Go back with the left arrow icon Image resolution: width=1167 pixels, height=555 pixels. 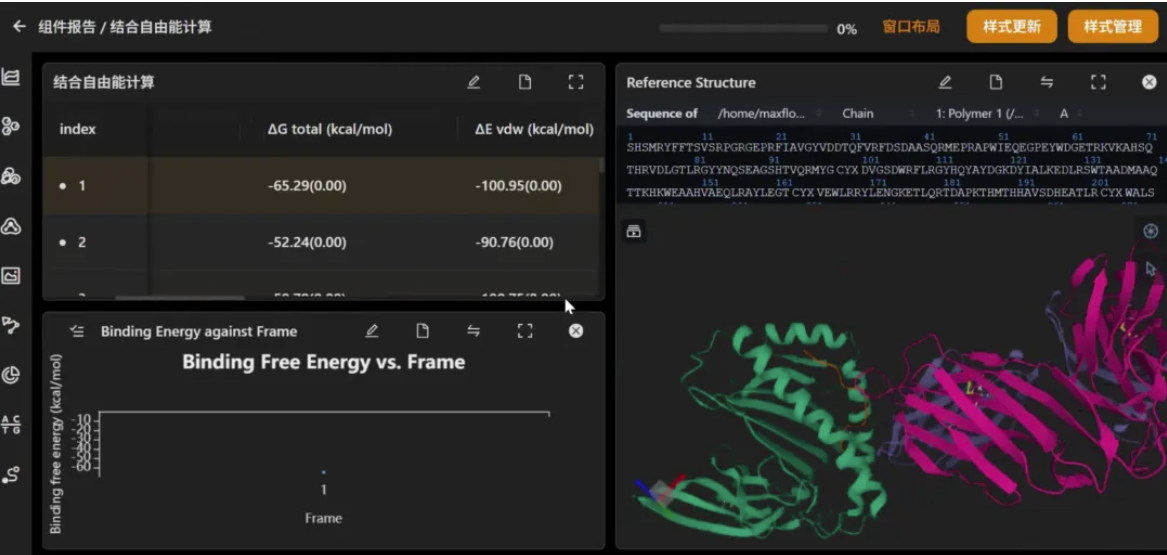(19, 27)
